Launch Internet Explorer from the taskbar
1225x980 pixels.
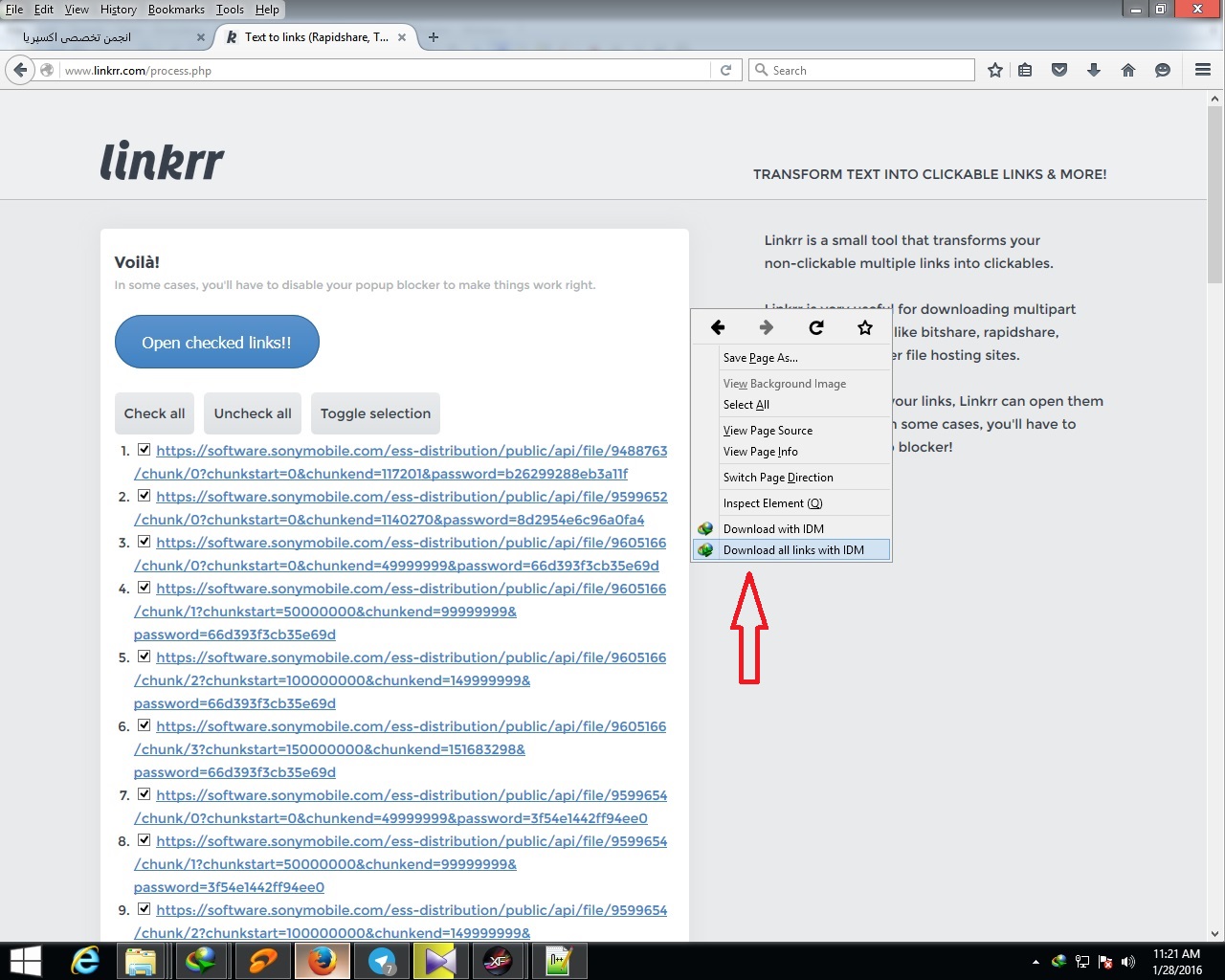84,961
